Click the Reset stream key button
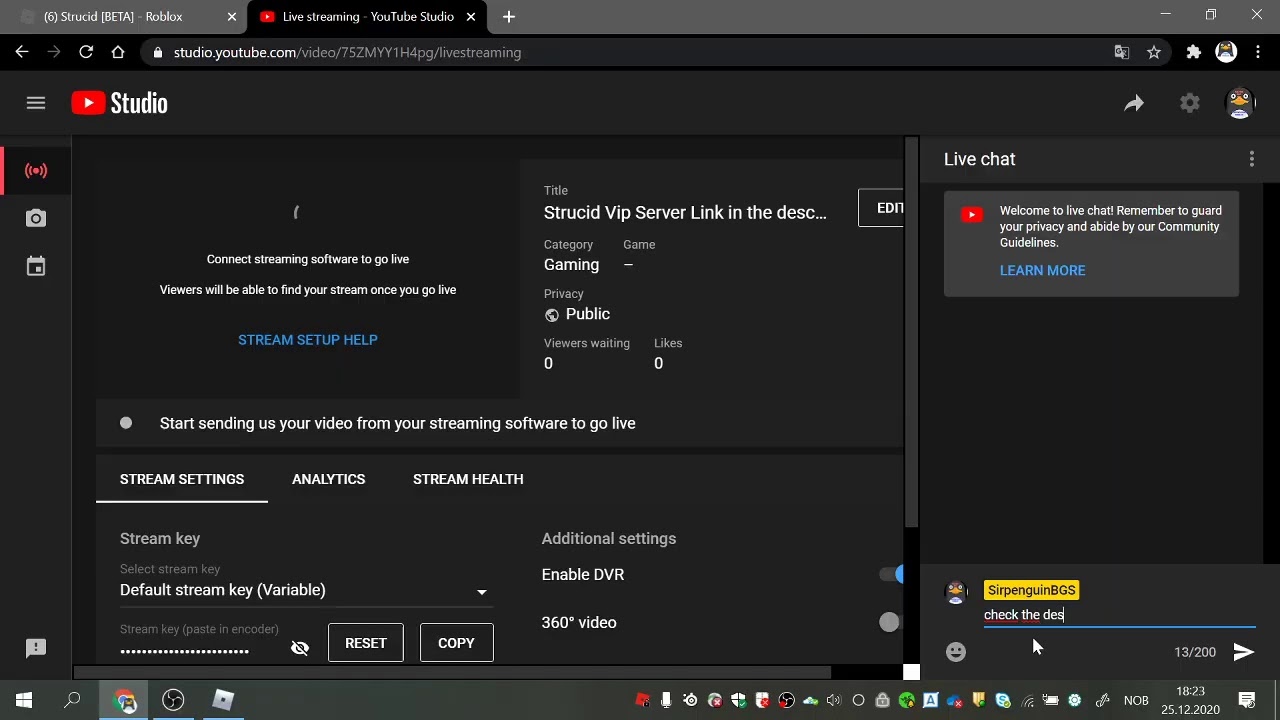Screen dimensions: 1280x720 point(365,643)
